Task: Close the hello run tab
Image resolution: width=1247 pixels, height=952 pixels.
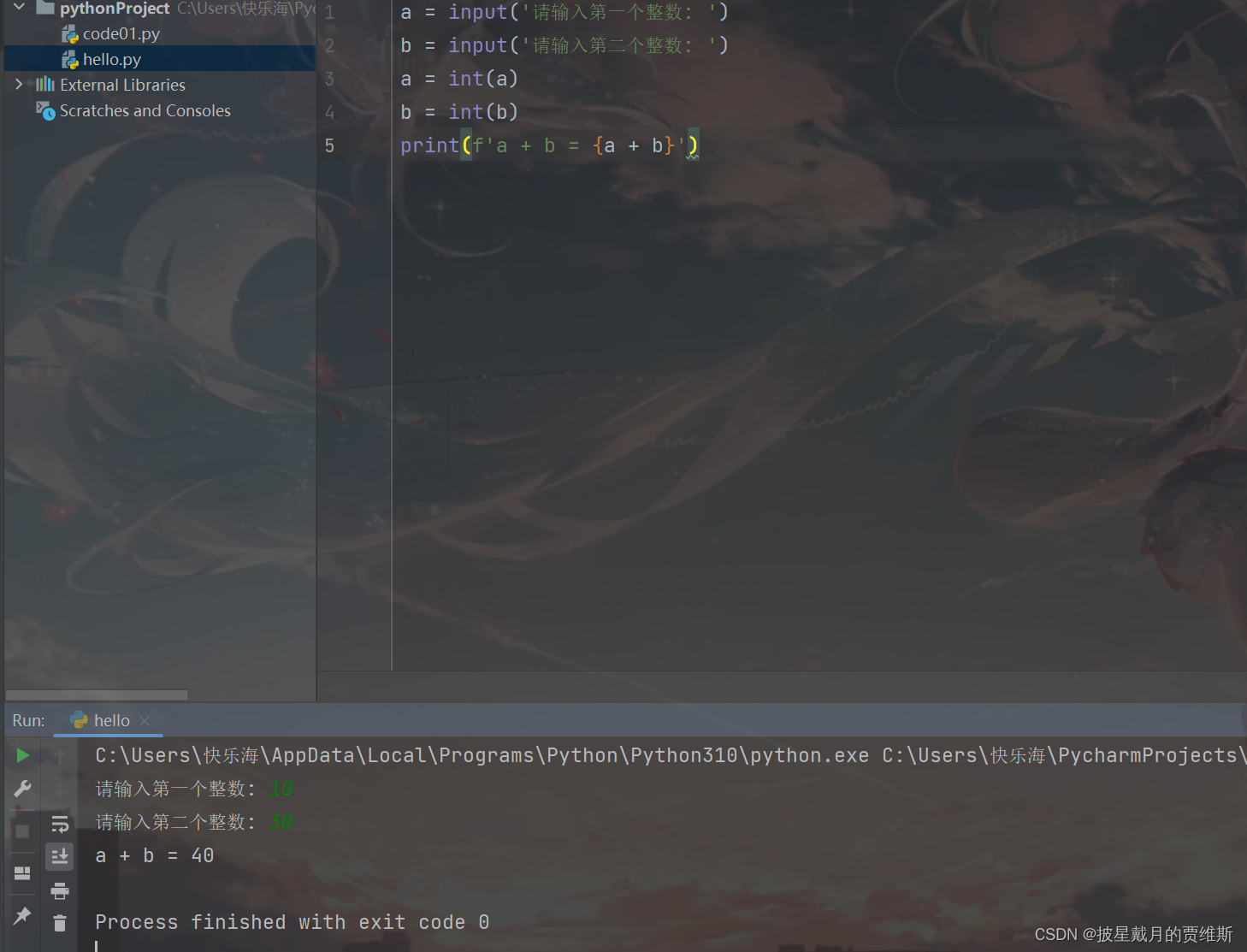Action: coord(145,721)
